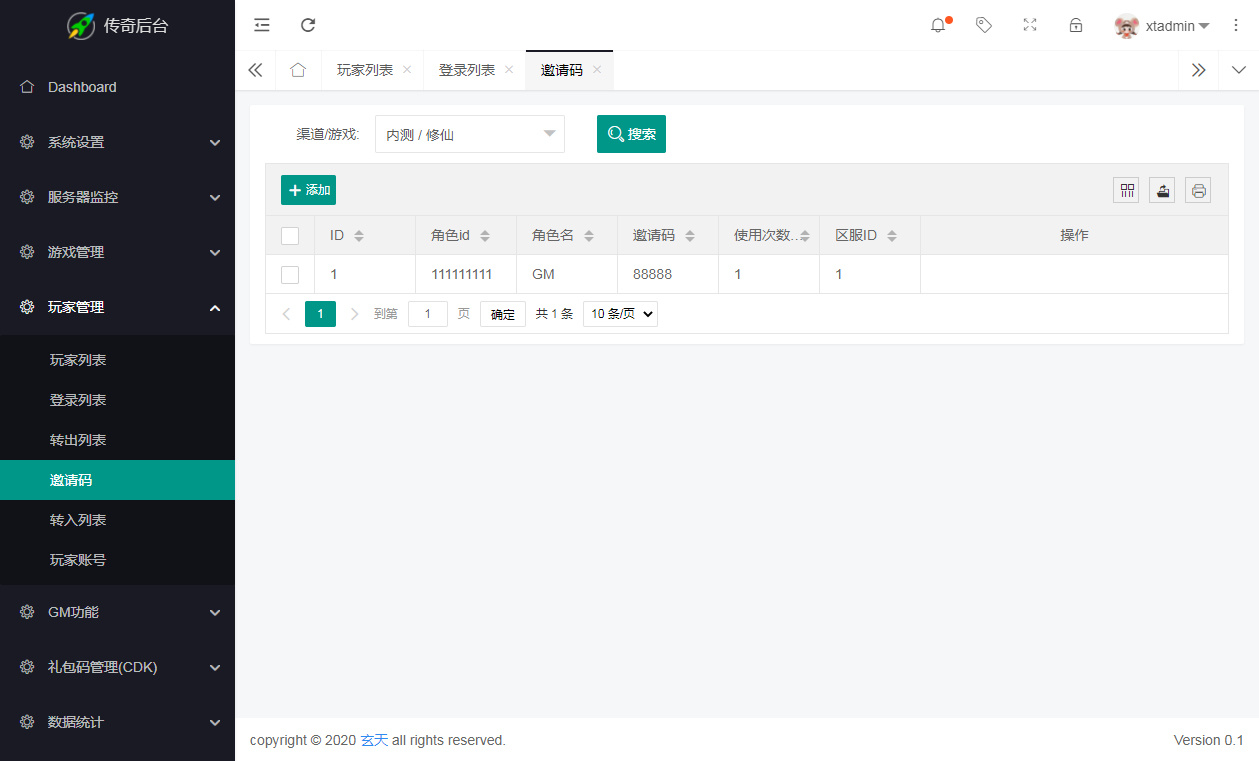Toggle the sidebar collapse icon
The height and width of the screenshot is (761, 1259).
point(261,25)
